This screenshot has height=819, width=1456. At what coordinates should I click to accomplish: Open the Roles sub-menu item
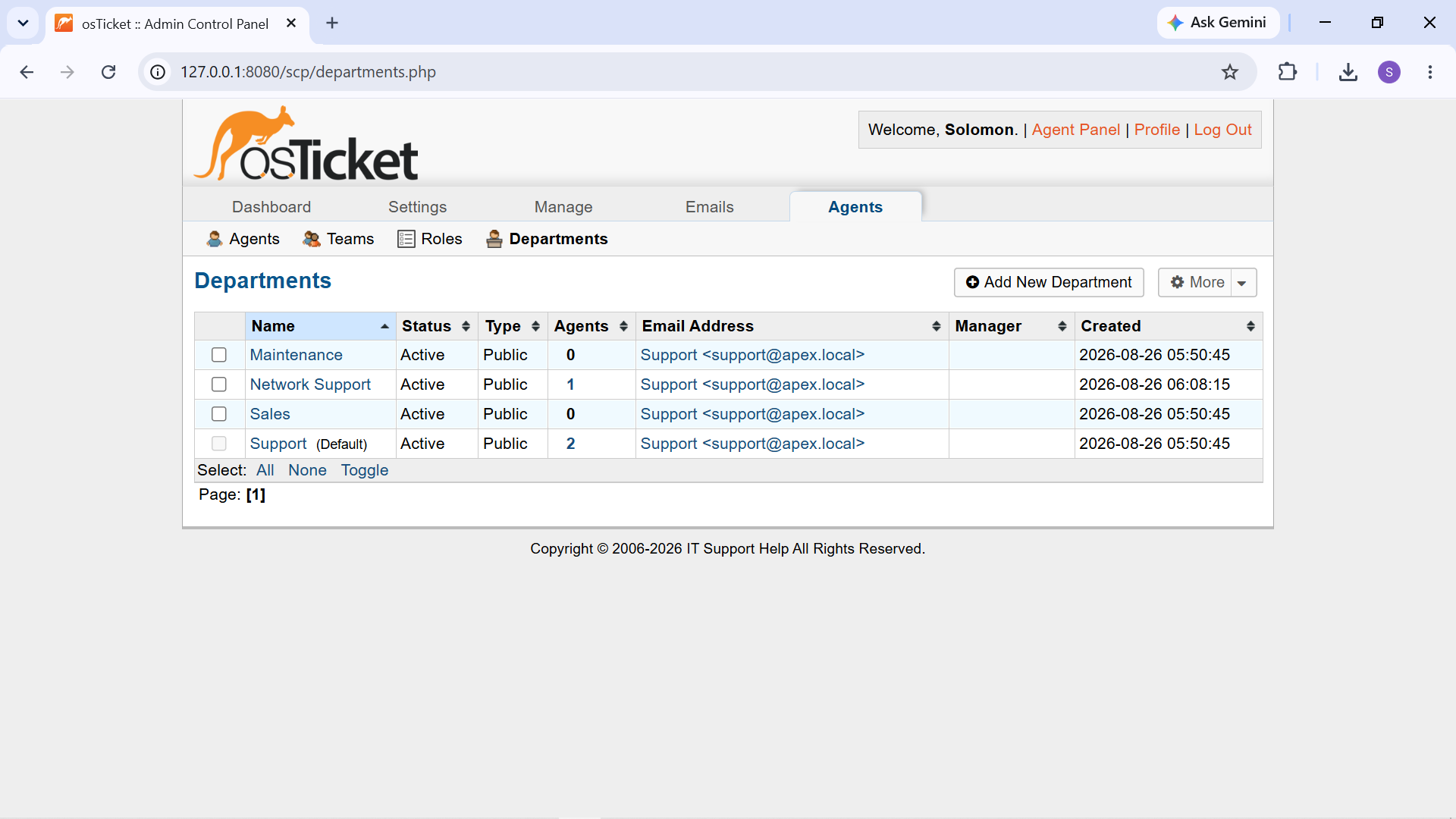tap(430, 239)
